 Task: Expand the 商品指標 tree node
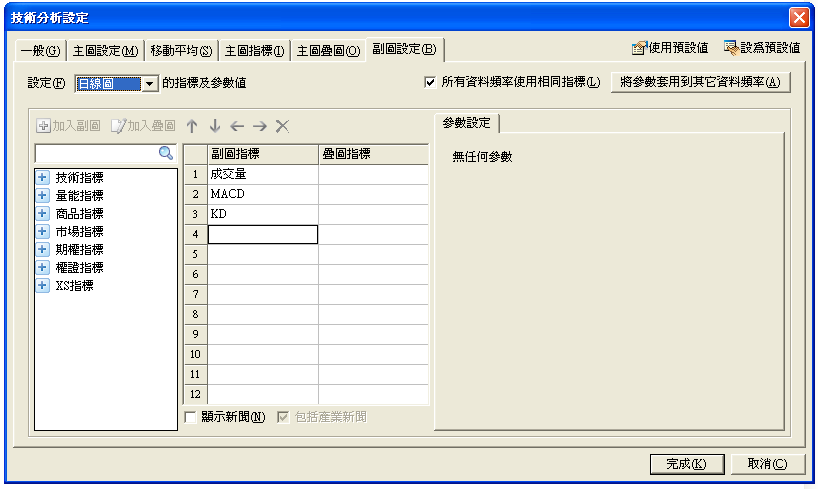(43, 213)
